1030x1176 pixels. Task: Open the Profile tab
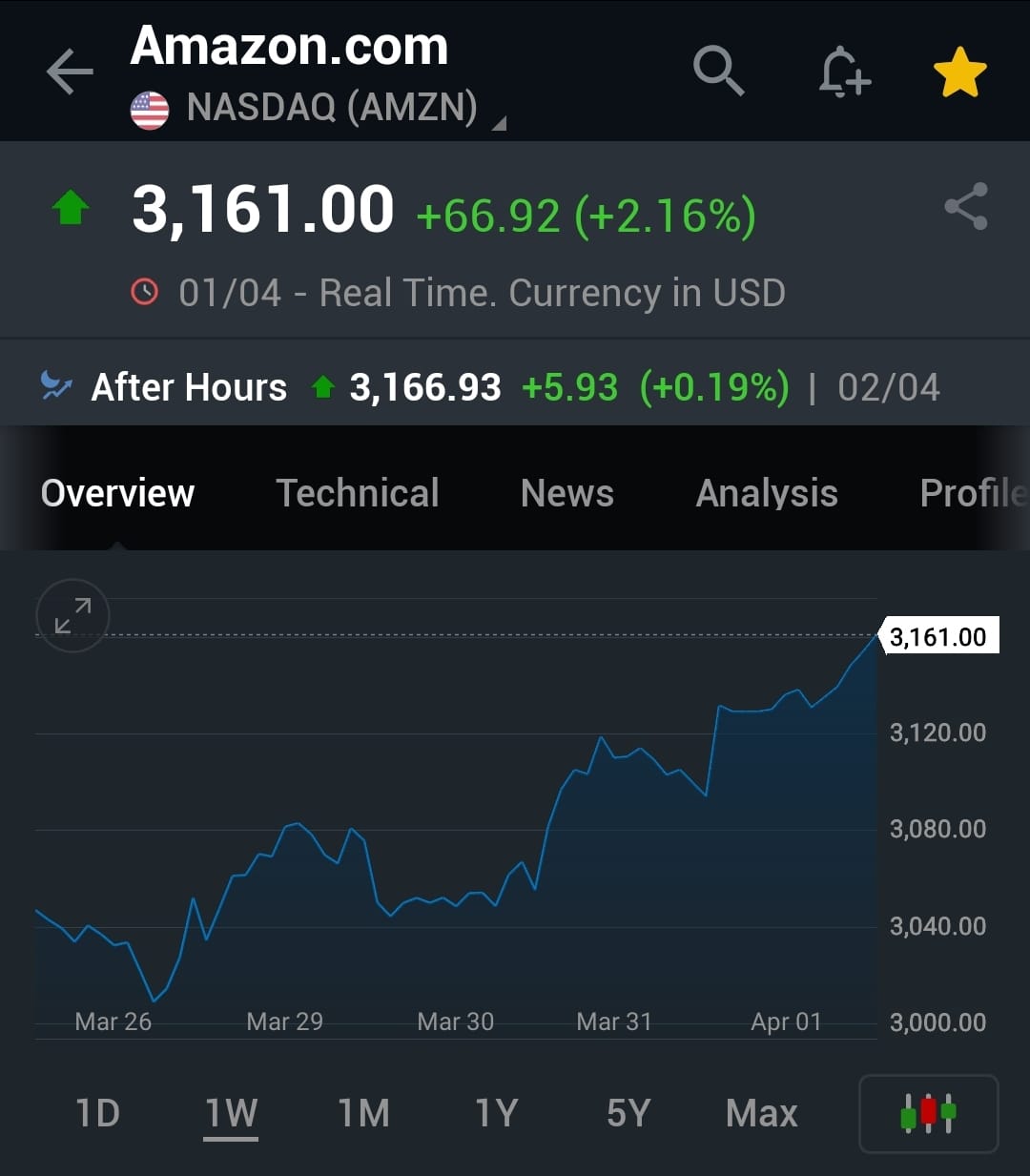[x=974, y=493]
